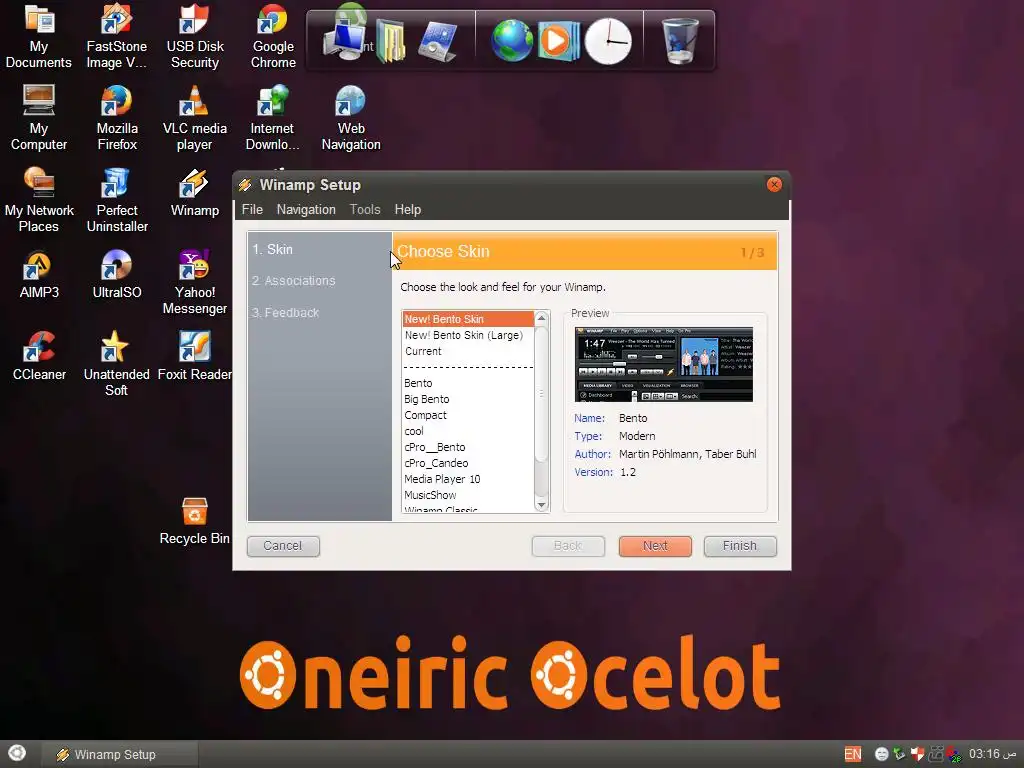Select New! Bento Skin entry

468,319
